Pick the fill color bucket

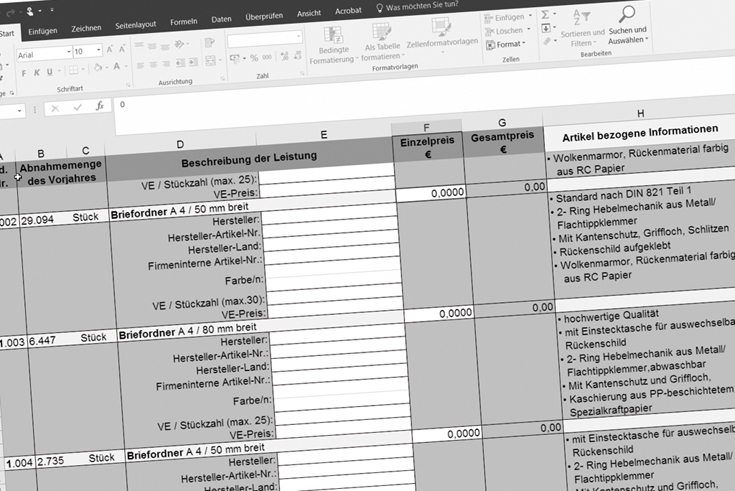pyautogui.click(x=96, y=65)
